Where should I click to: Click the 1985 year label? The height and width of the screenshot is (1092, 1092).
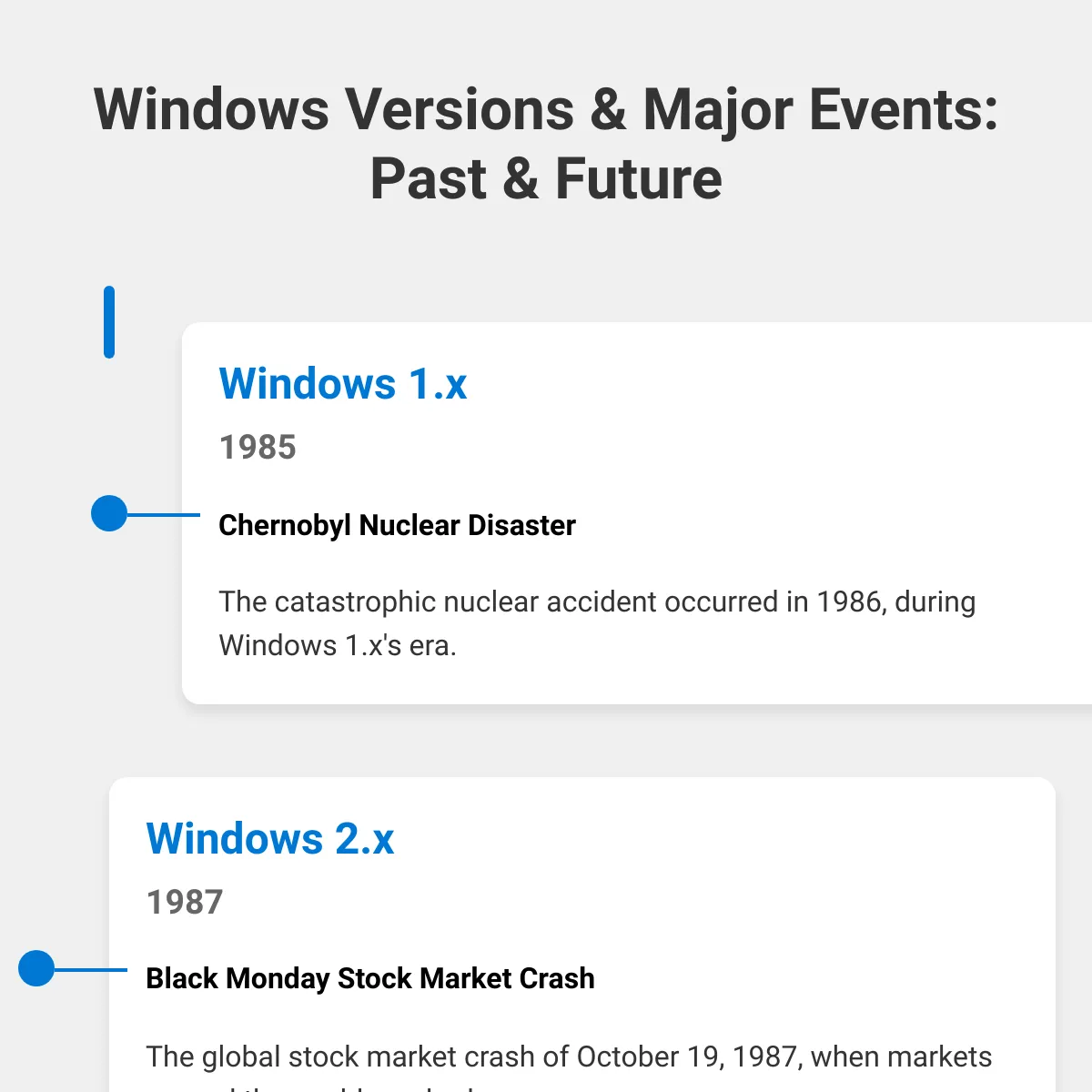[258, 447]
